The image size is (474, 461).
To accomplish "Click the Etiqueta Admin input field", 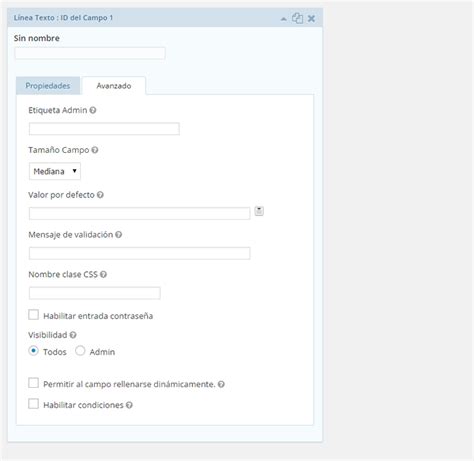I will pos(104,129).
